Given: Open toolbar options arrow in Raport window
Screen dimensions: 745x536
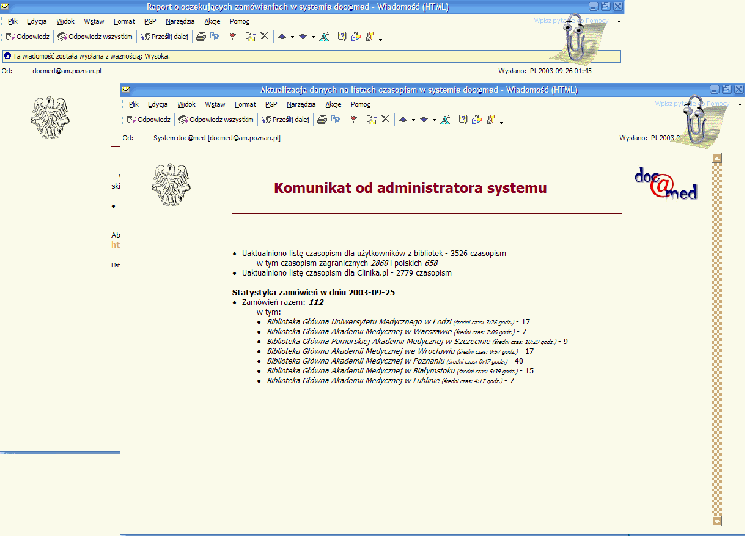Looking at the screenshot, I should pyautogui.click(x=381, y=38).
